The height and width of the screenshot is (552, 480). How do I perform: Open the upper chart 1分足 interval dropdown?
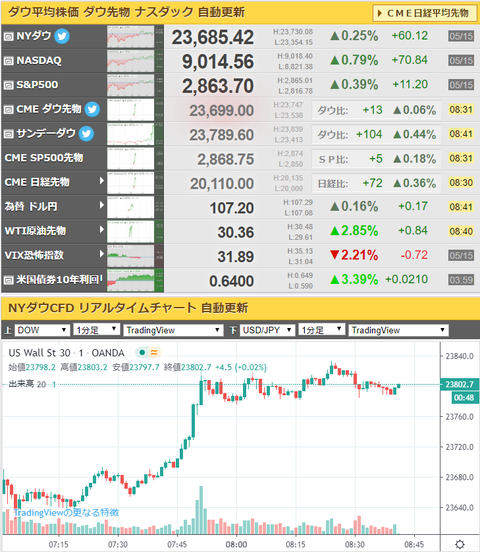coord(96,330)
